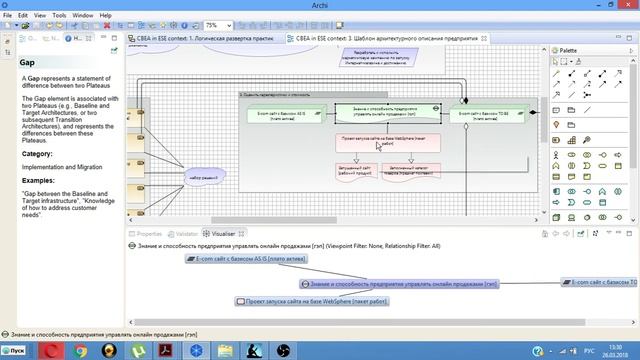The height and width of the screenshot is (360, 640).
Task: Switch to the first CBEA in ESE context tab
Action: click(201, 38)
